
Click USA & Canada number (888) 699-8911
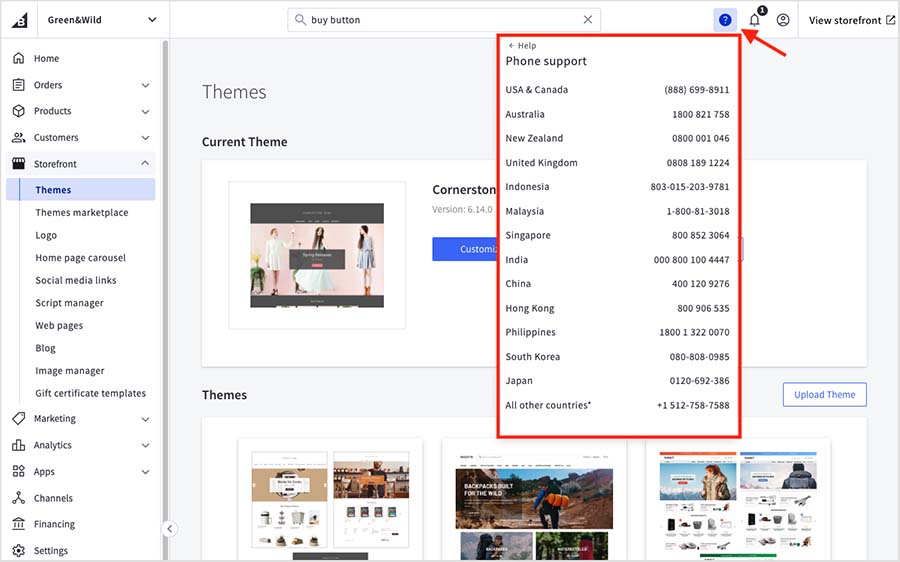pos(696,90)
